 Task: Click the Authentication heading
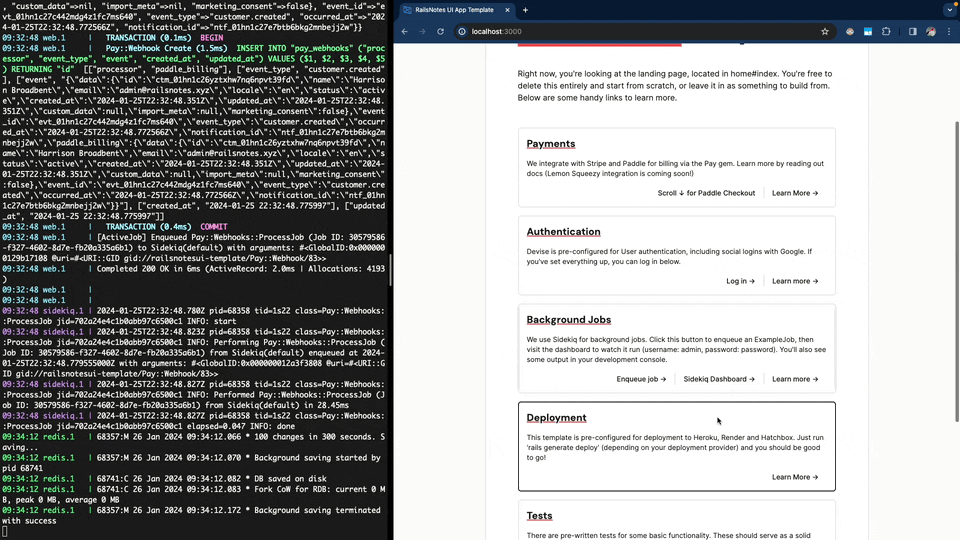coord(563,231)
